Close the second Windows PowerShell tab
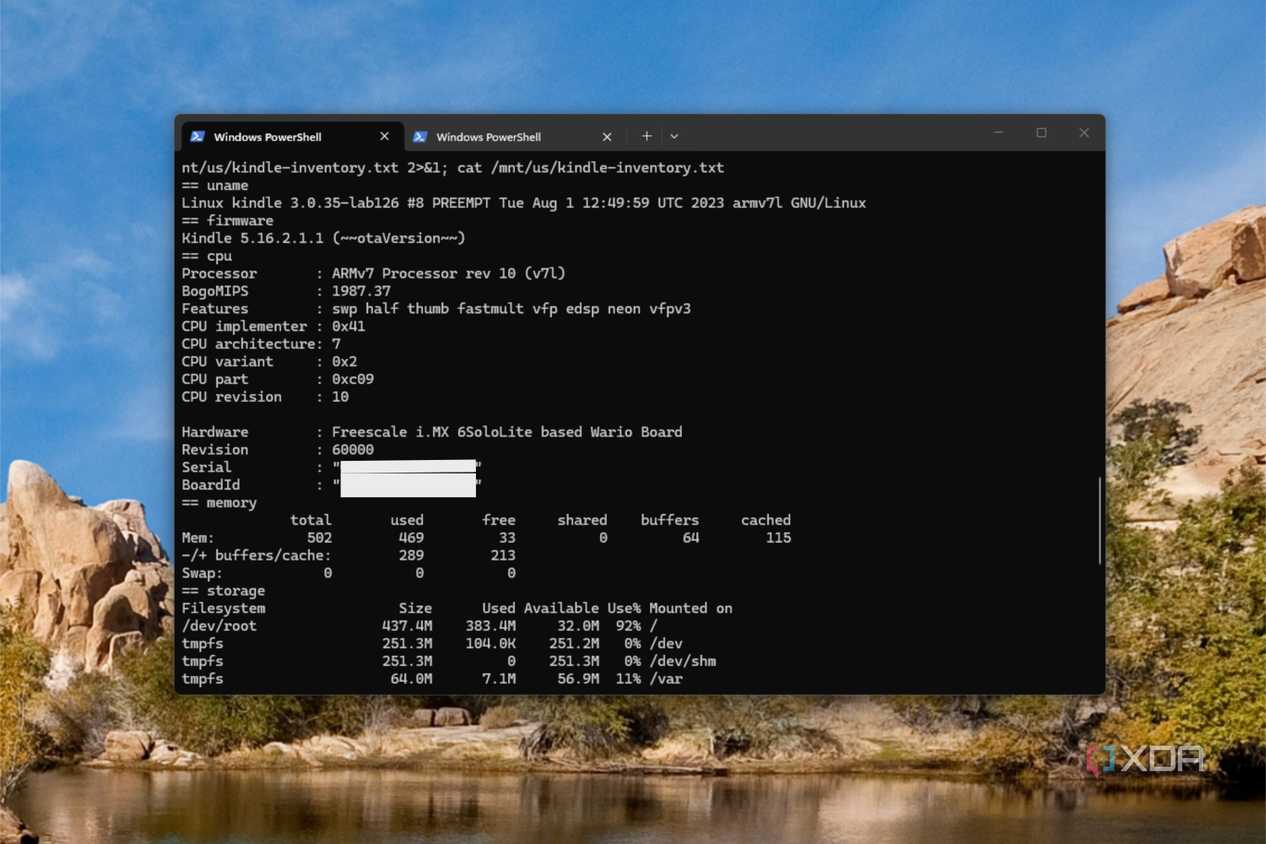The image size is (1266, 844). pos(607,137)
